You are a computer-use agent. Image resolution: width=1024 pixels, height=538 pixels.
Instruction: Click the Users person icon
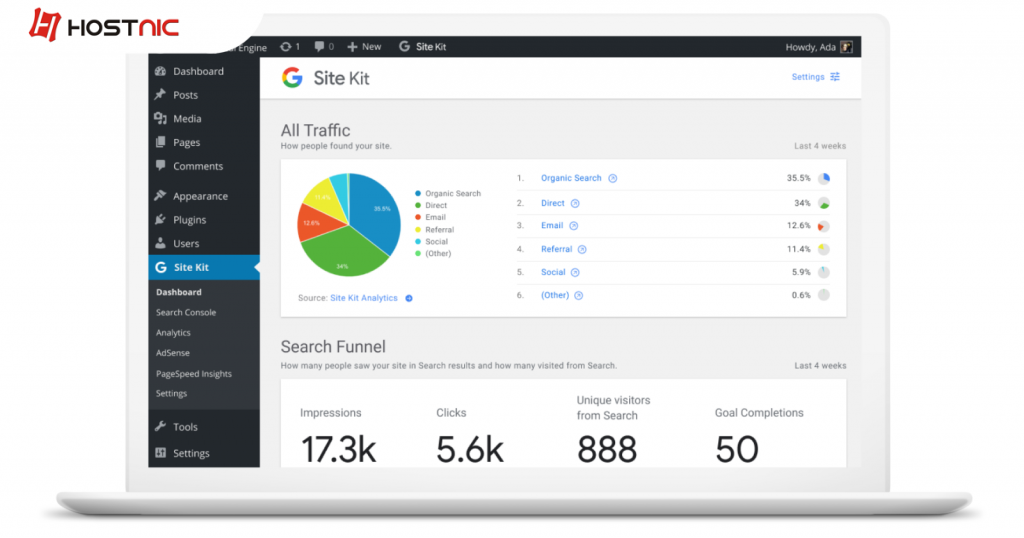pos(161,243)
